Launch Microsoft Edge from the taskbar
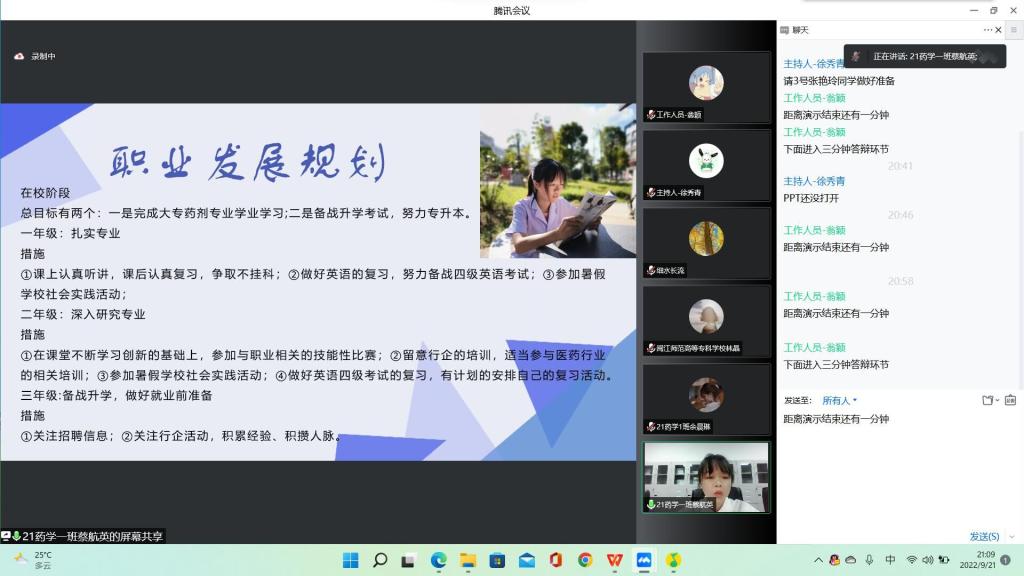Image resolution: width=1024 pixels, height=576 pixels. tap(439, 560)
